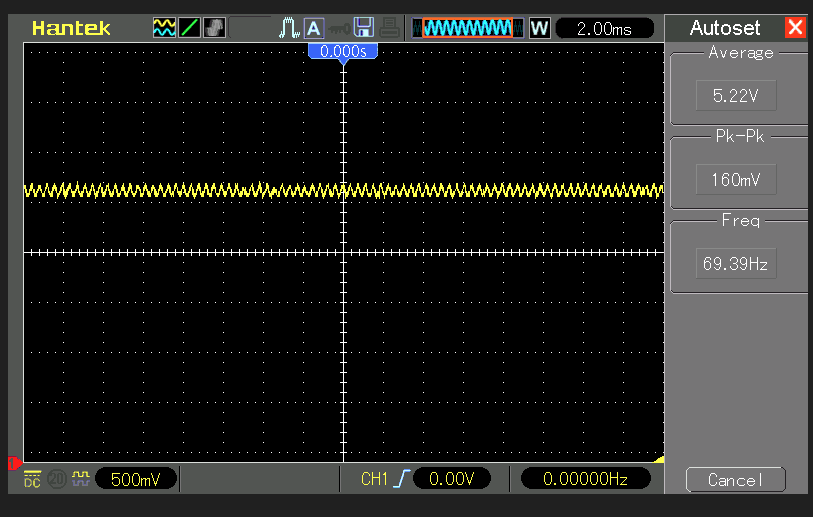Screen dimensions: 813x517
Task: Toggle the auto trigger 'A' icon
Action: (x=314, y=28)
